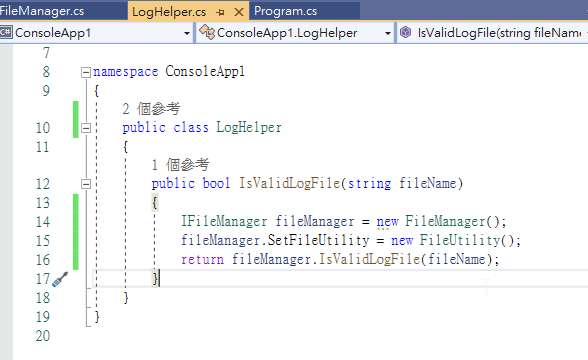
Task: Click line number 7 in the gutter
Action: [46, 53]
